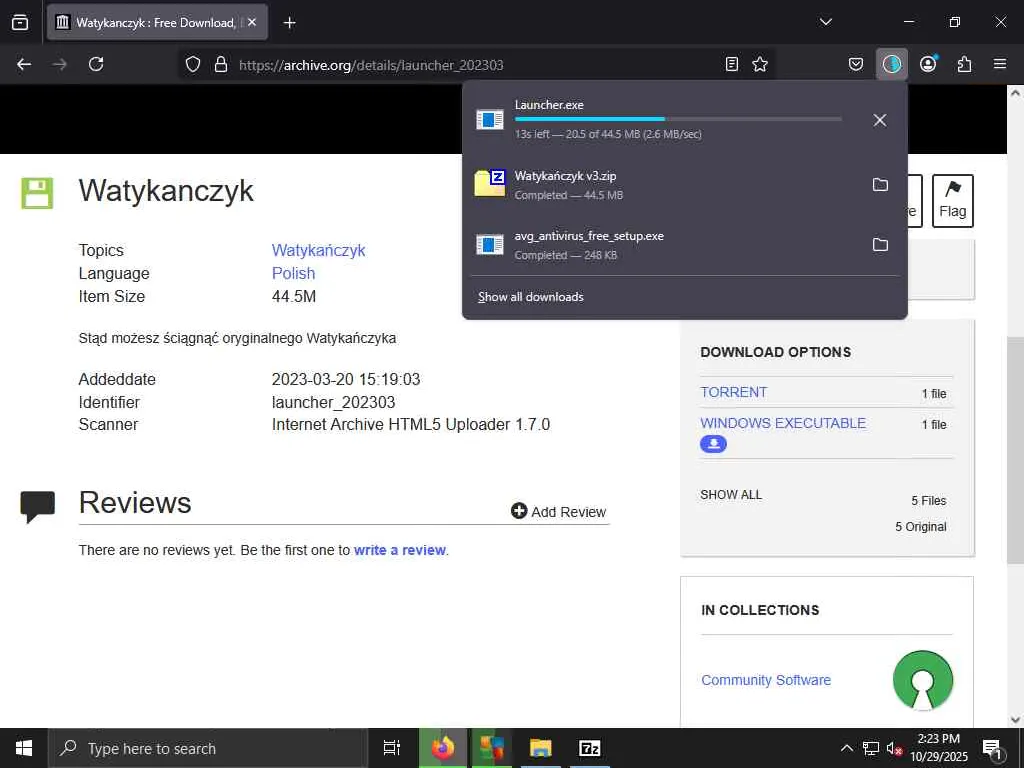The image size is (1024, 768).
Task: Go back to the previous page
Action: 24,64
